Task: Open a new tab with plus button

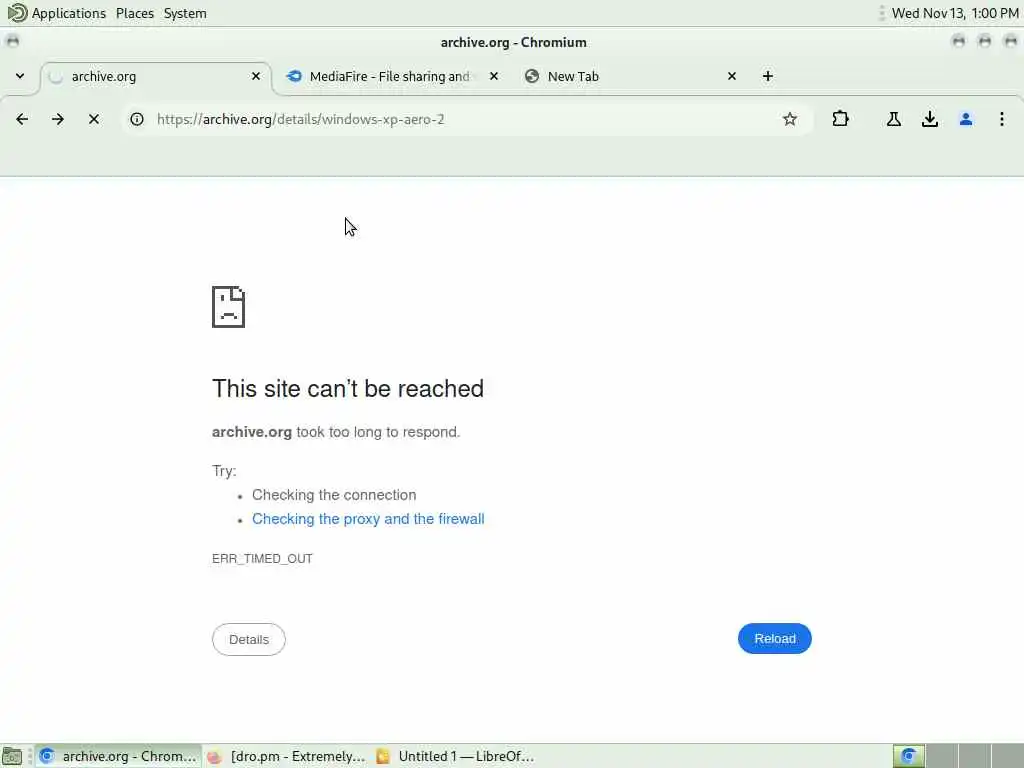Action: pos(768,76)
